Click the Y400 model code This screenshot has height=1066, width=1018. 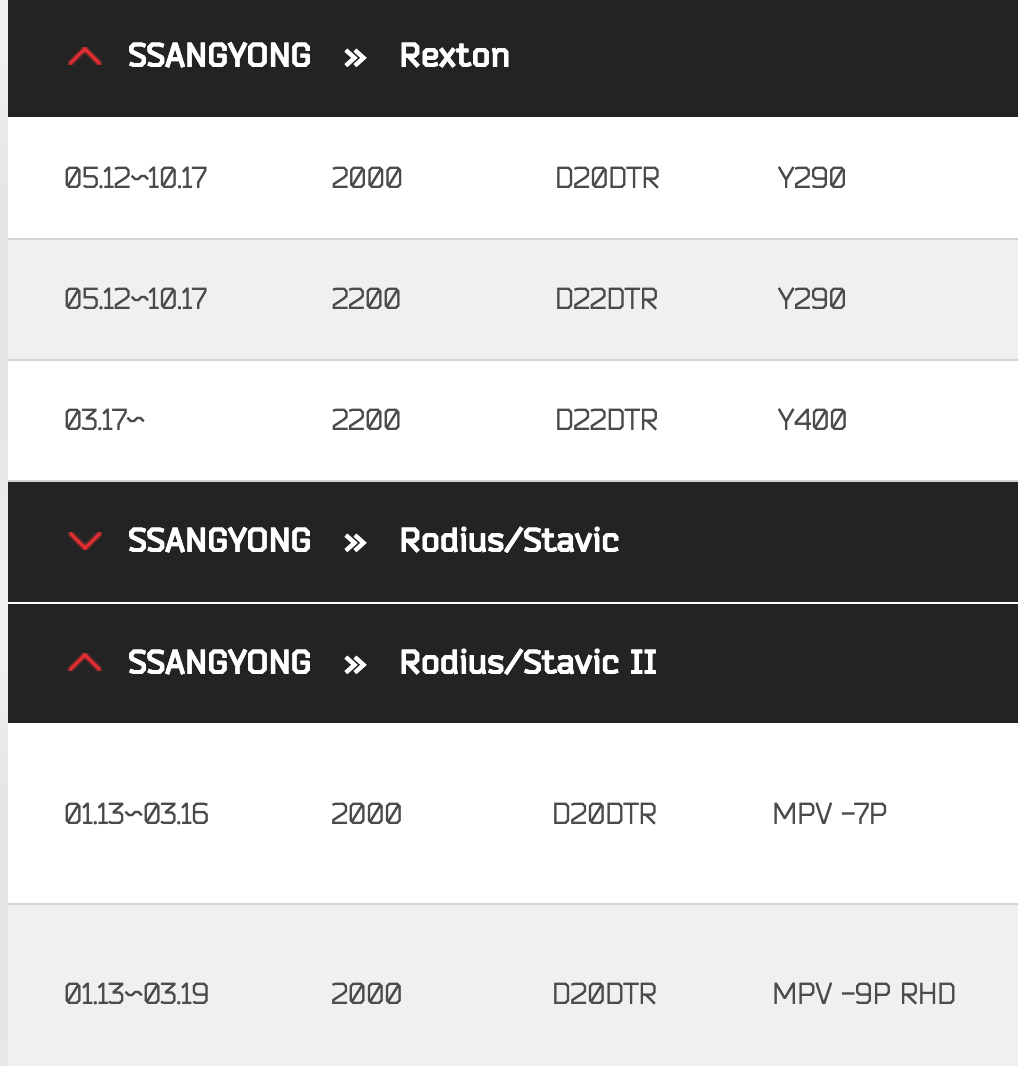(811, 420)
